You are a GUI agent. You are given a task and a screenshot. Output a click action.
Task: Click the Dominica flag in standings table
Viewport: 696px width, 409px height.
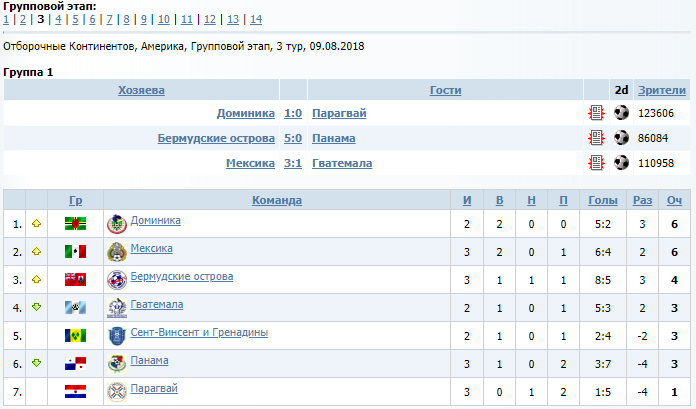click(x=75, y=224)
